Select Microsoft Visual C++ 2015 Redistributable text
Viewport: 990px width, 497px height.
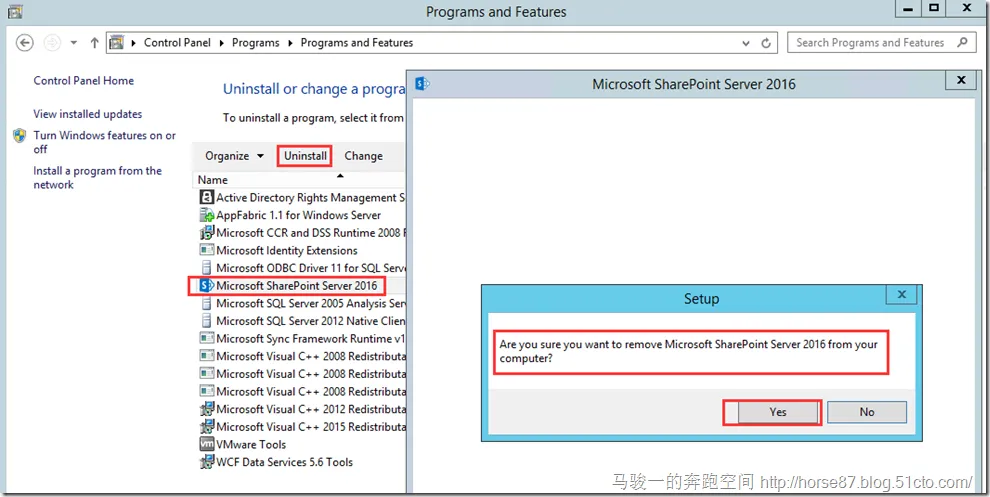click(x=311, y=427)
